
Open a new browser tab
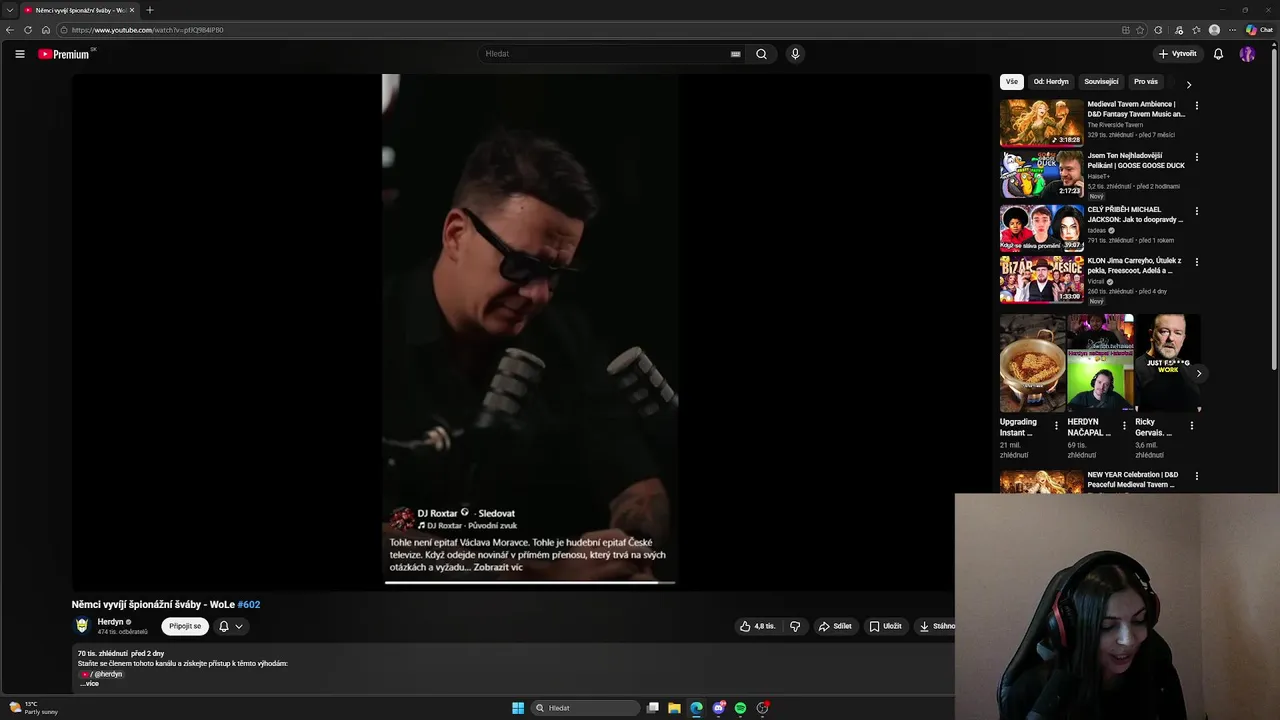tap(150, 10)
